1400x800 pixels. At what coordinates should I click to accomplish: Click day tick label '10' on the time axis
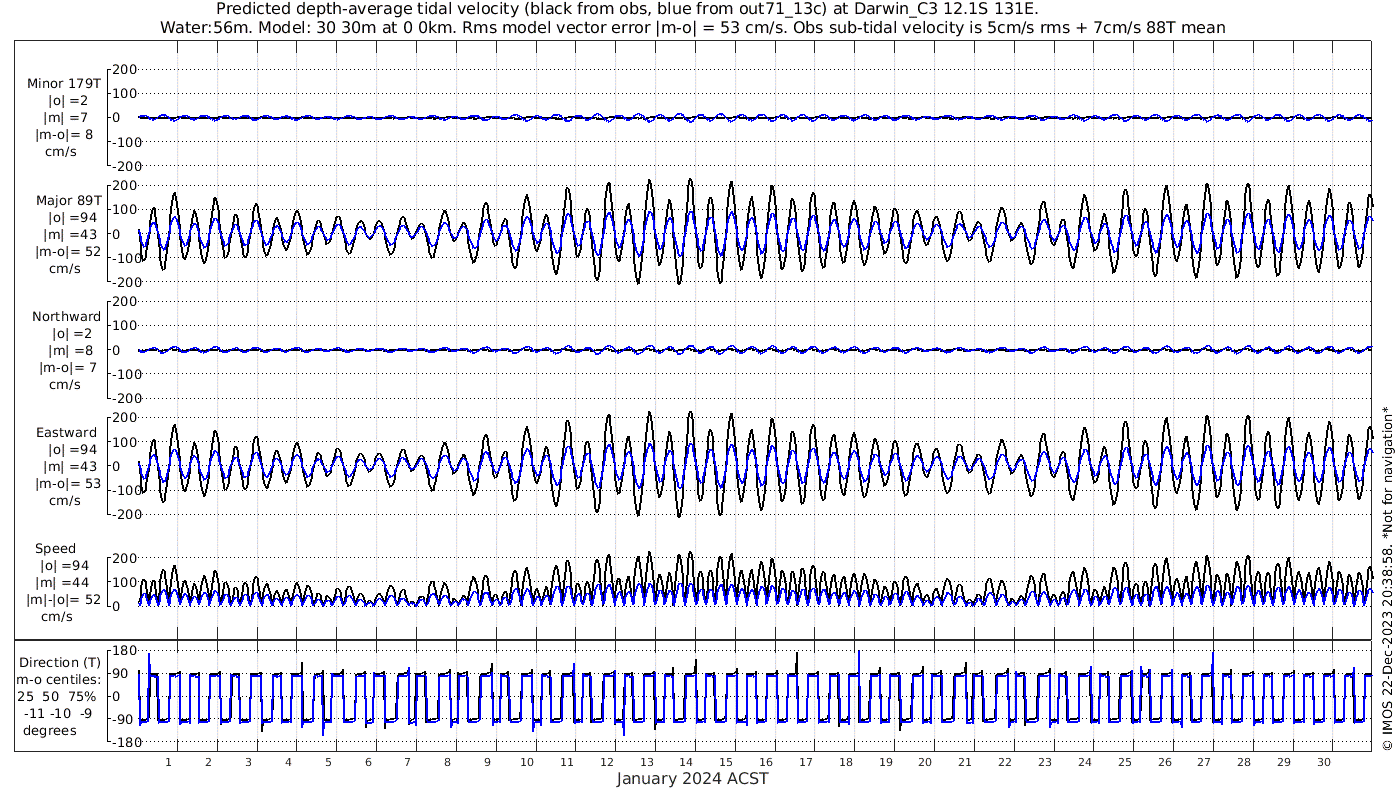tap(527, 762)
